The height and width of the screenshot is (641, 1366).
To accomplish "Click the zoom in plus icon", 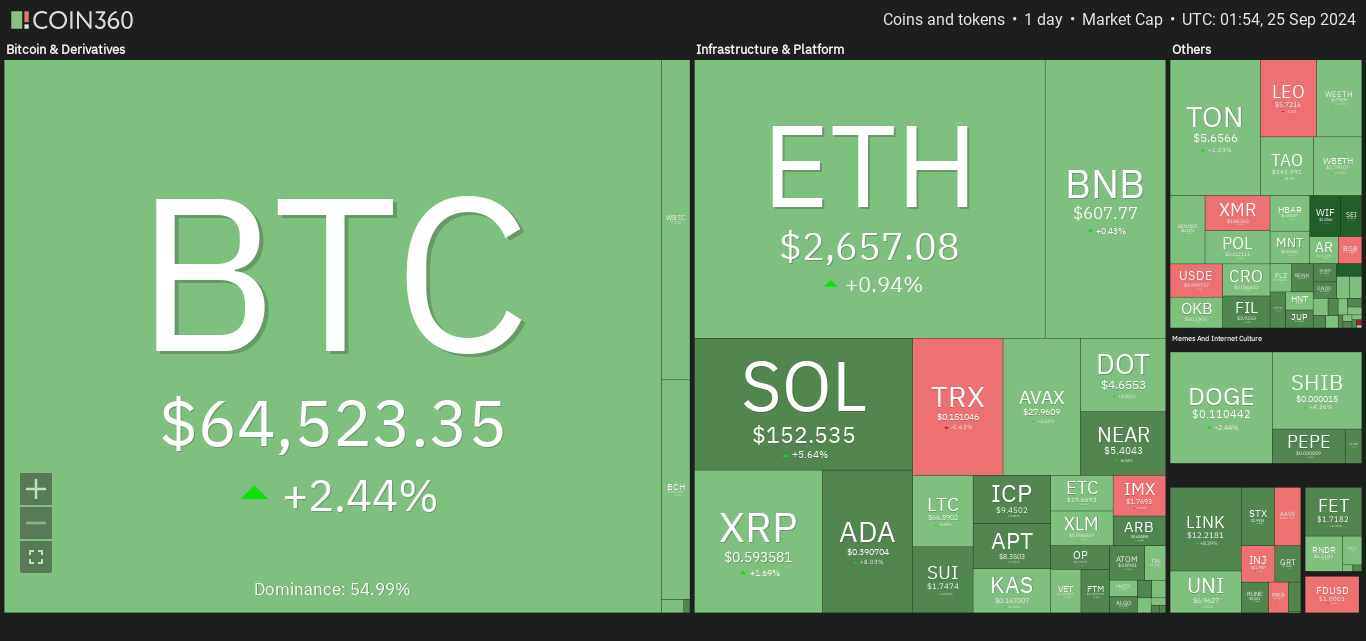I will [36, 489].
